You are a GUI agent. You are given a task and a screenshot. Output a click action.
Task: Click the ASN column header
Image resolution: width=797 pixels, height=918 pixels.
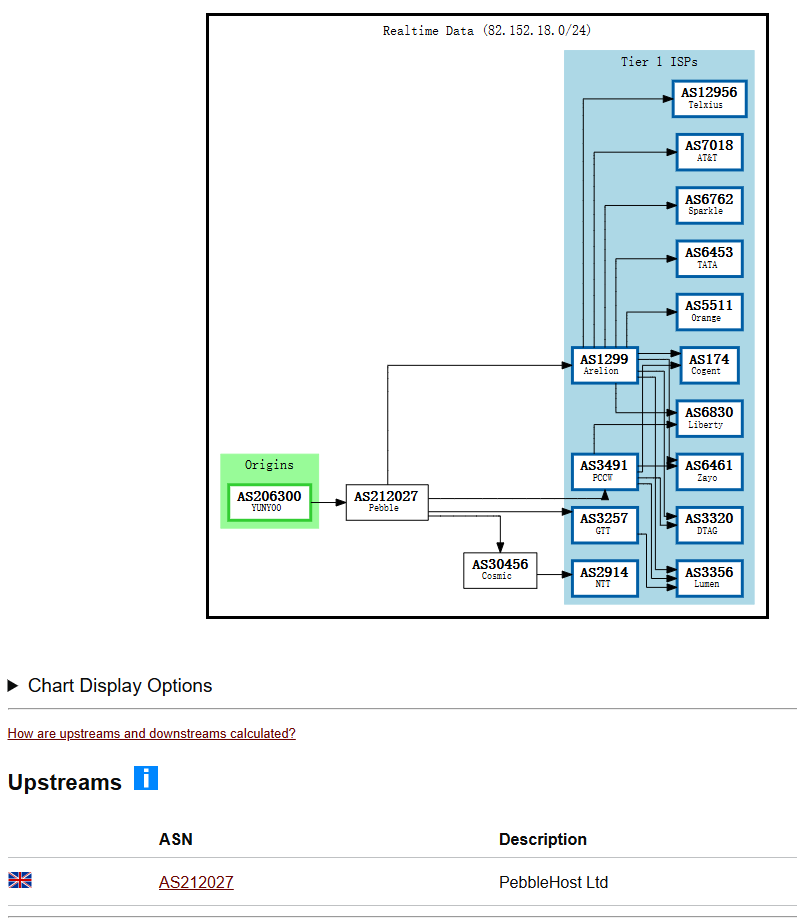(176, 839)
